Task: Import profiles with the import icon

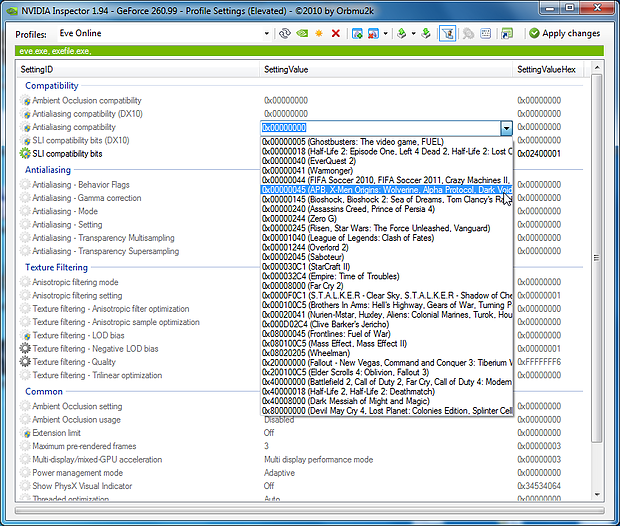Action: coord(426,34)
